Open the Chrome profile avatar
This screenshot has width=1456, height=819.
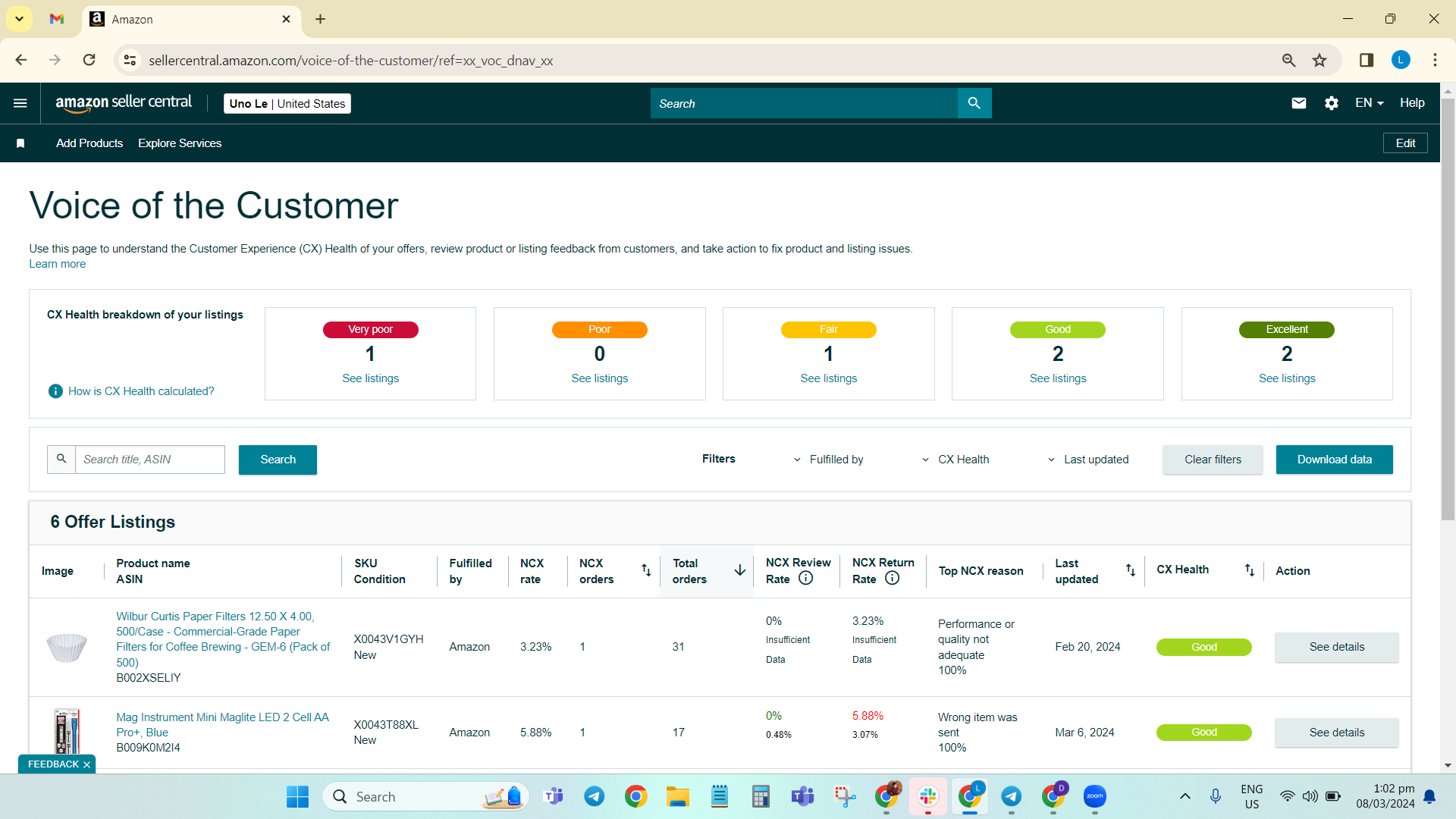pyautogui.click(x=1401, y=60)
